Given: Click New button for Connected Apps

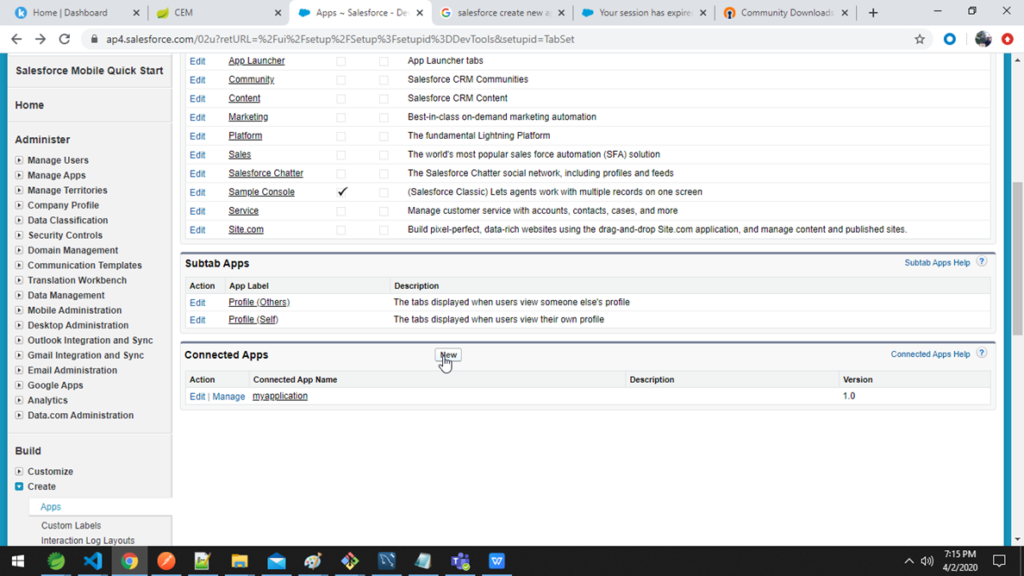Looking at the screenshot, I should coord(448,355).
